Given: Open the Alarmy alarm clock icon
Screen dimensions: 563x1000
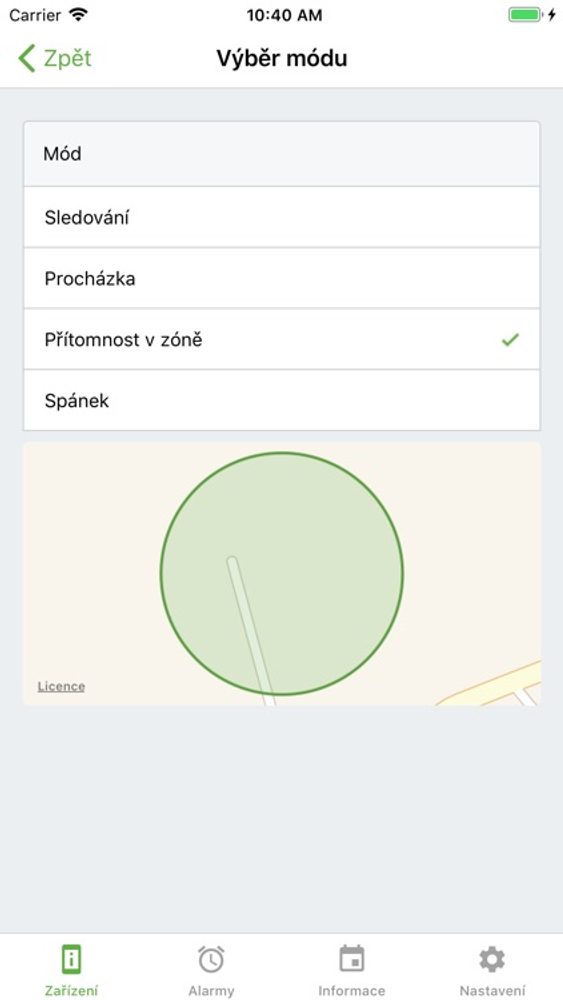Looking at the screenshot, I should (x=211, y=959).
